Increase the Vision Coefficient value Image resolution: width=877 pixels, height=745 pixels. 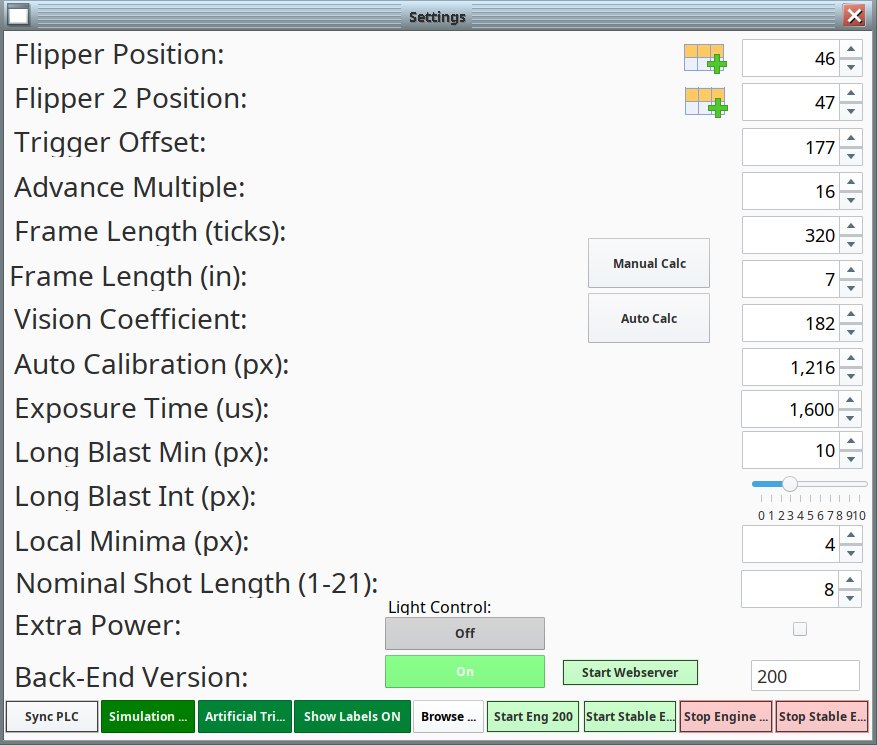851,314
